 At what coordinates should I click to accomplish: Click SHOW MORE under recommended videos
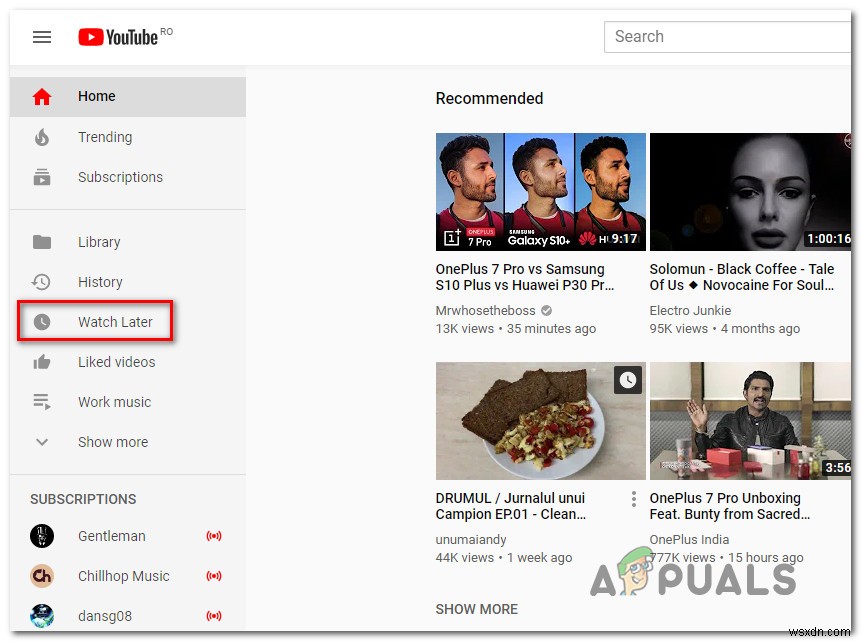pos(476,609)
